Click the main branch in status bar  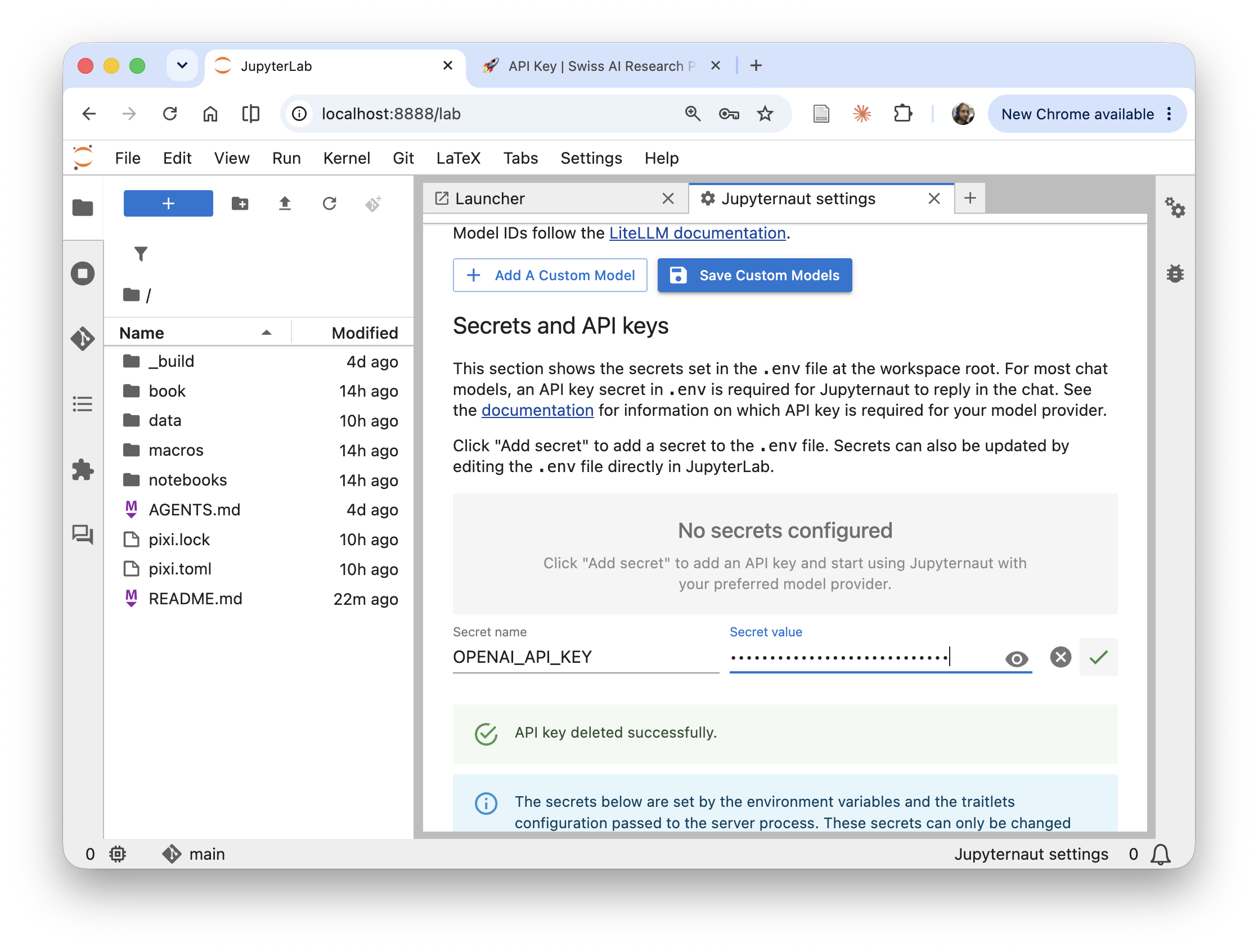pos(195,854)
